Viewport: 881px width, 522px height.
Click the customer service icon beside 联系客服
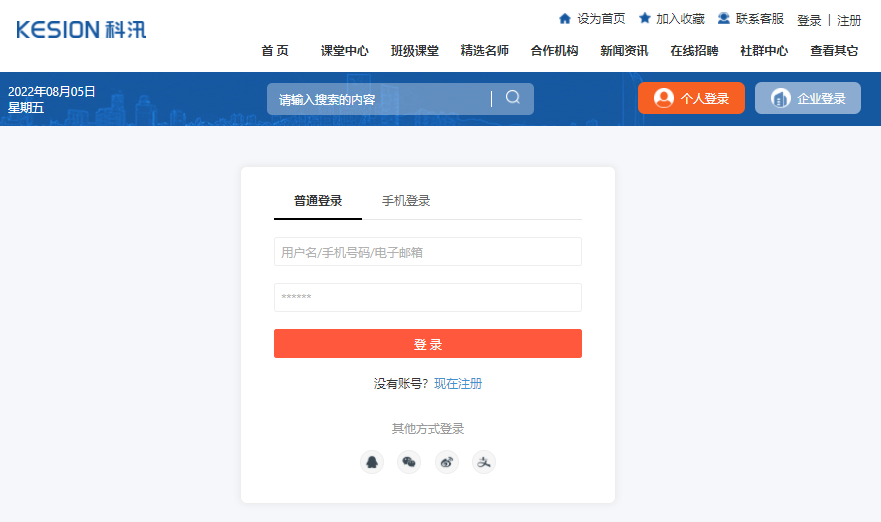724,19
